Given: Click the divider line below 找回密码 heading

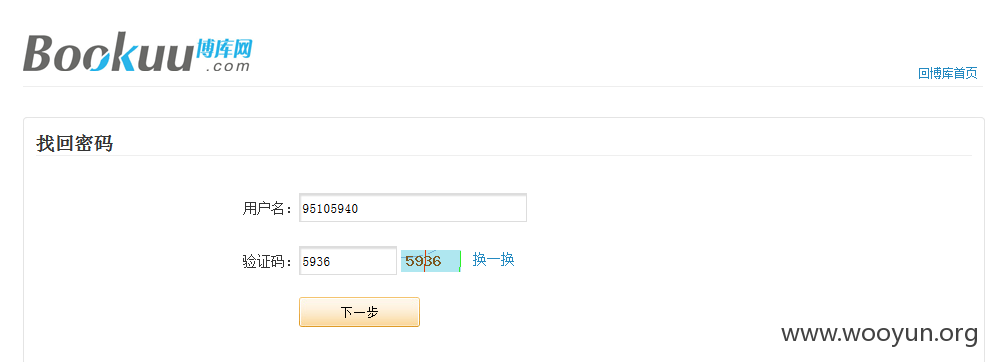Looking at the screenshot, I should (x=504, y=155).
